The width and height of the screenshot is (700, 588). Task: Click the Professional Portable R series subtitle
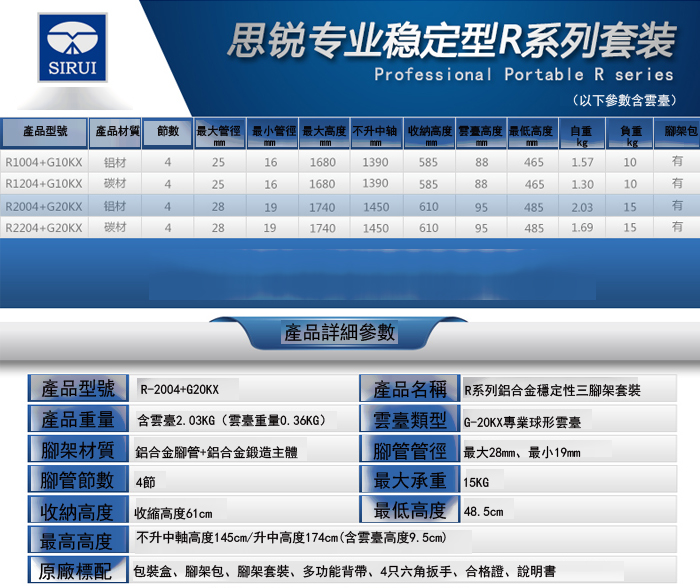[524, 75]
